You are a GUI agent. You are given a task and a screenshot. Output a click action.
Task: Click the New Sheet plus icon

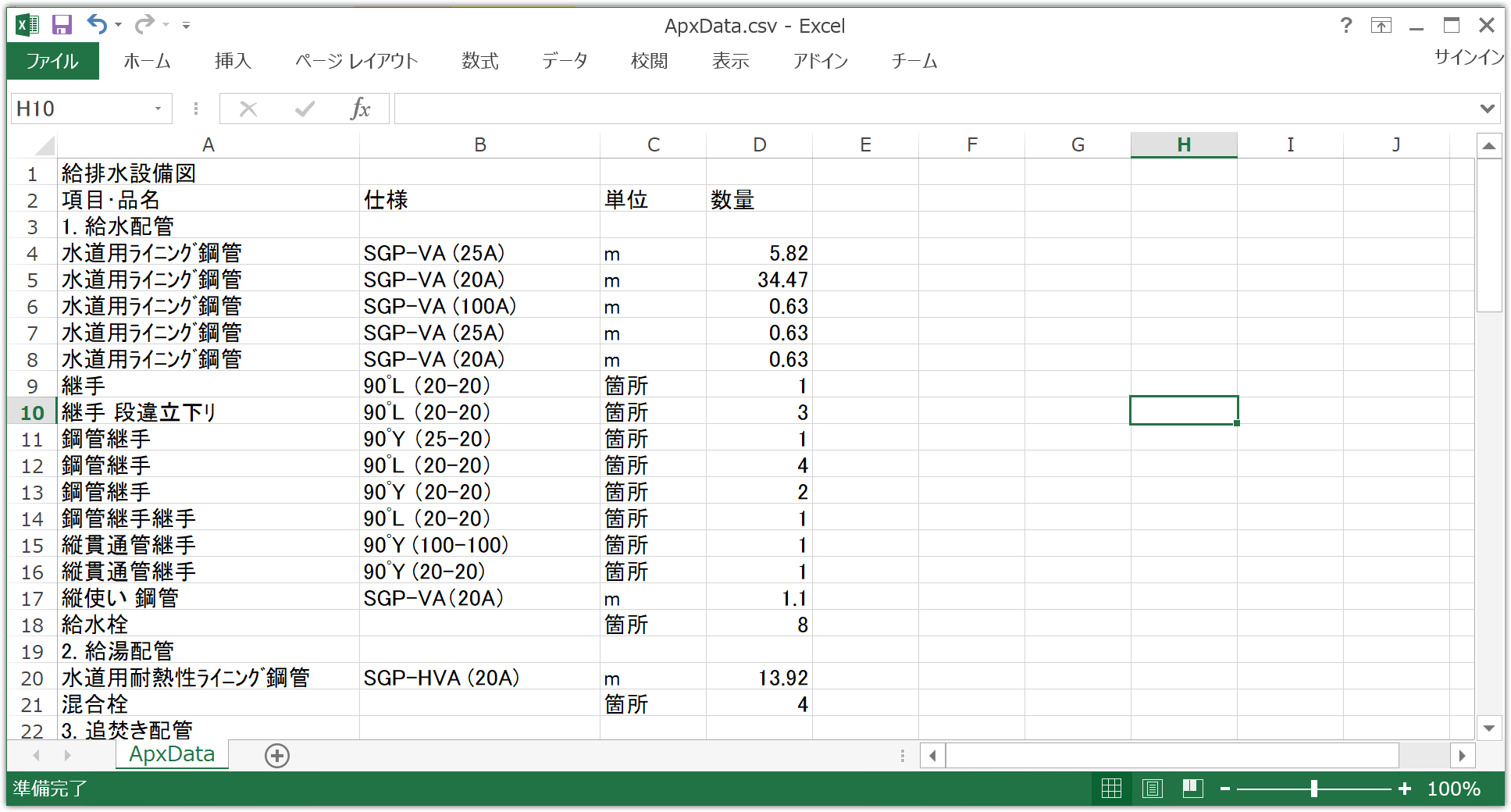pyautogui.click(x=277, y=755)
